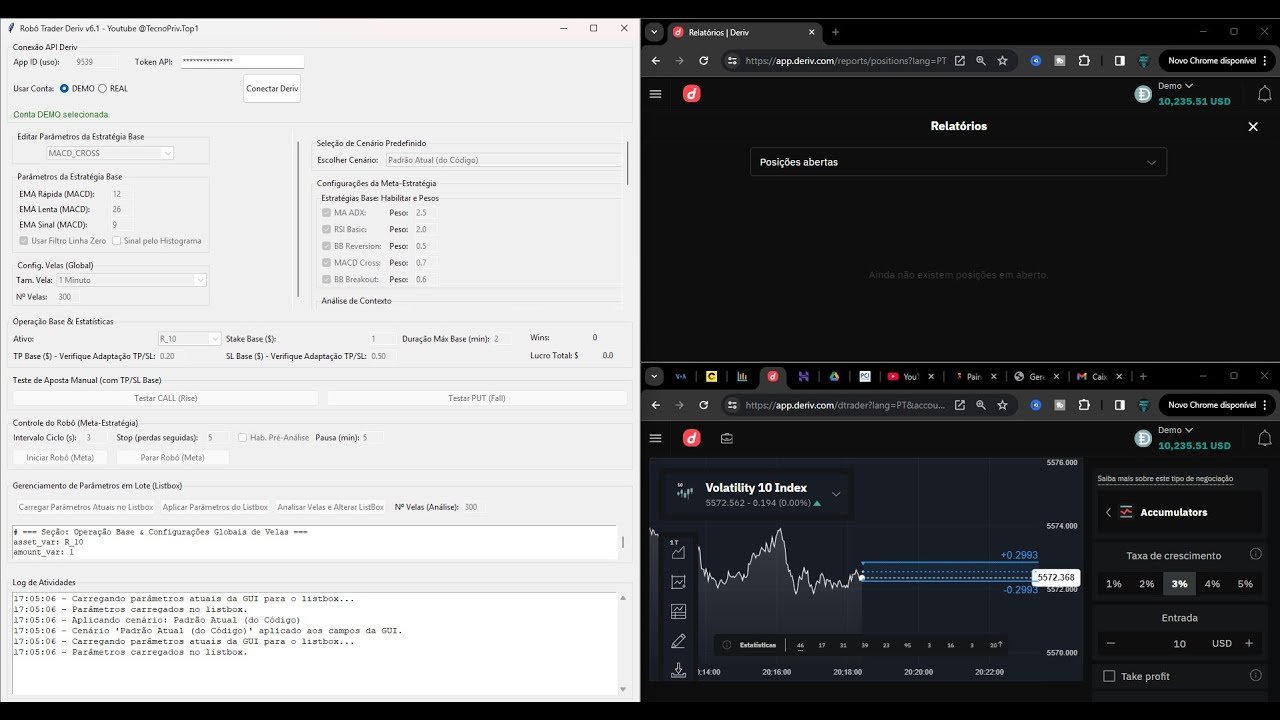Click the red Deriv logo icon in the header
This screenshot has height=720, width=1280.
click(x=690, y=437)
